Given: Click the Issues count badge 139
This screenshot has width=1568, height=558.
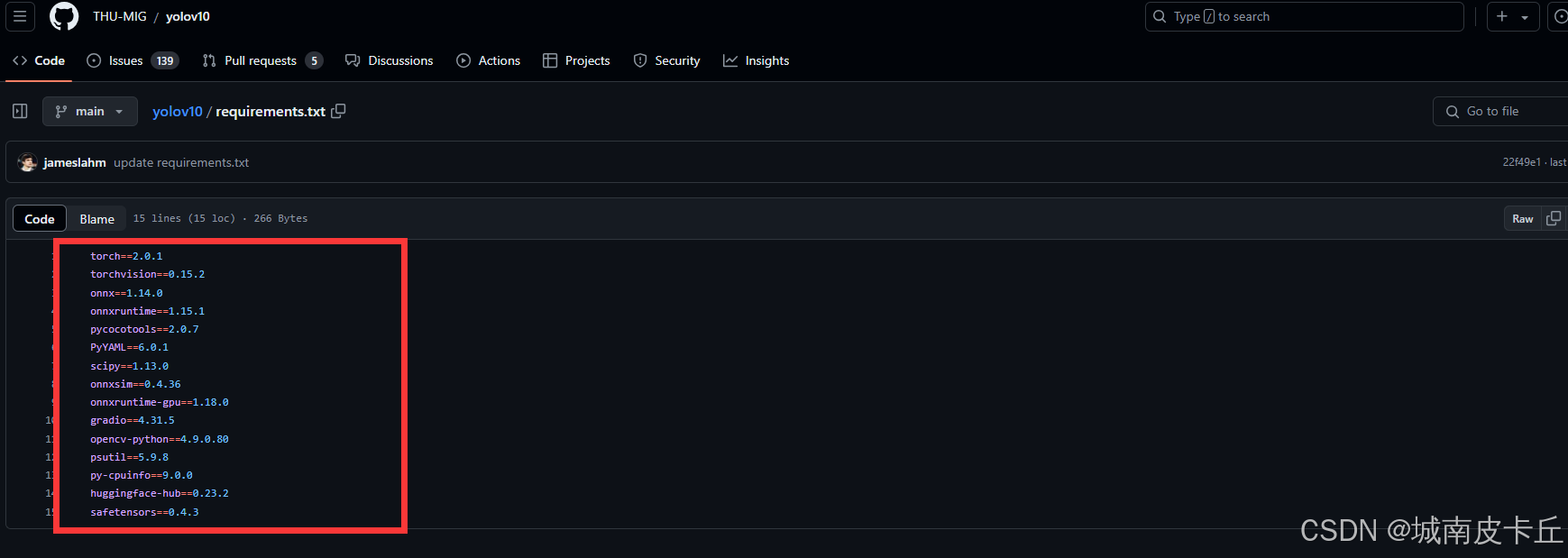Looking at the screenshot, I should coord(165,60).
